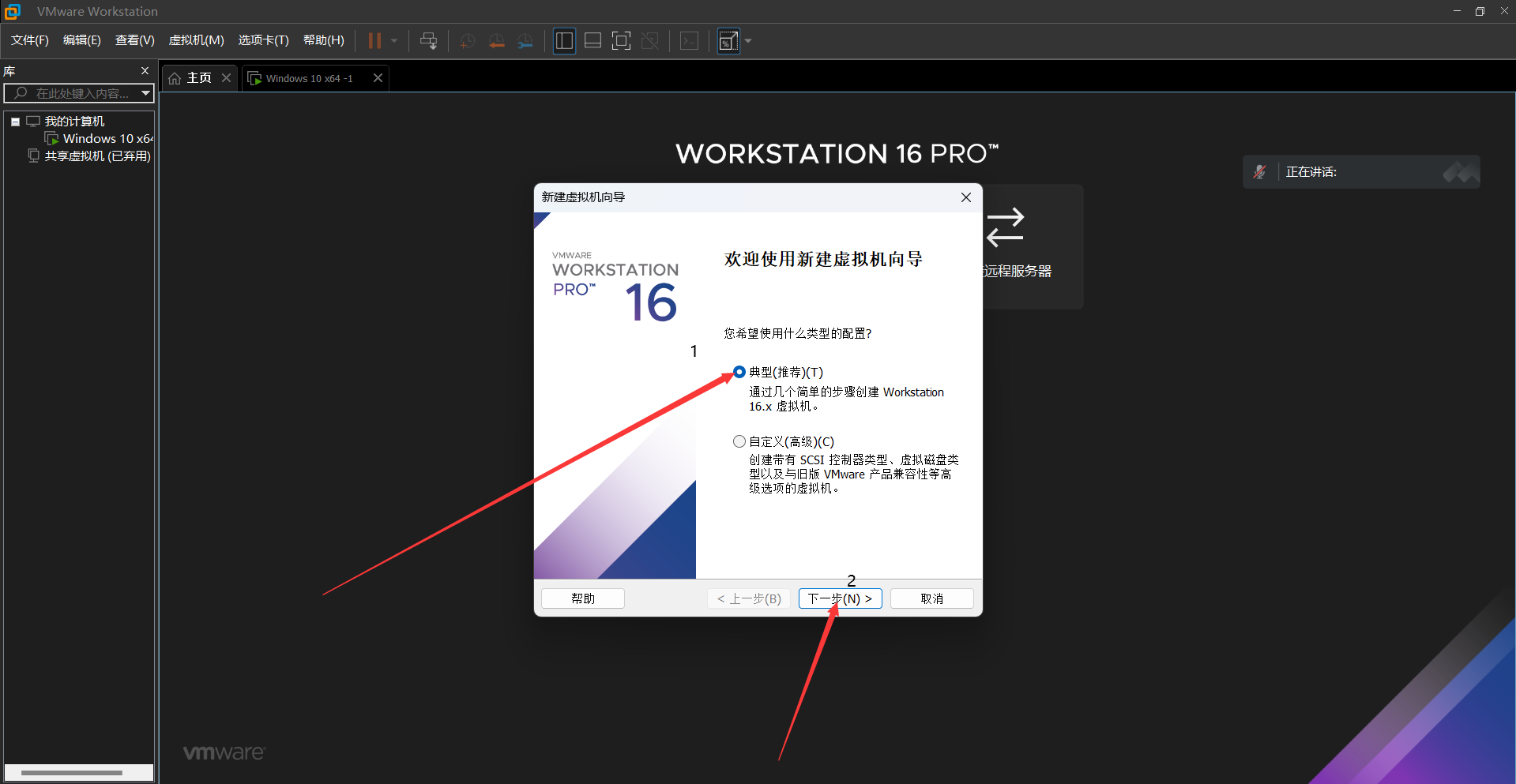The width and height of the screenshot is (1516, 784).
Task: Close the 库 library panel
Action: [x=145, y=70]
